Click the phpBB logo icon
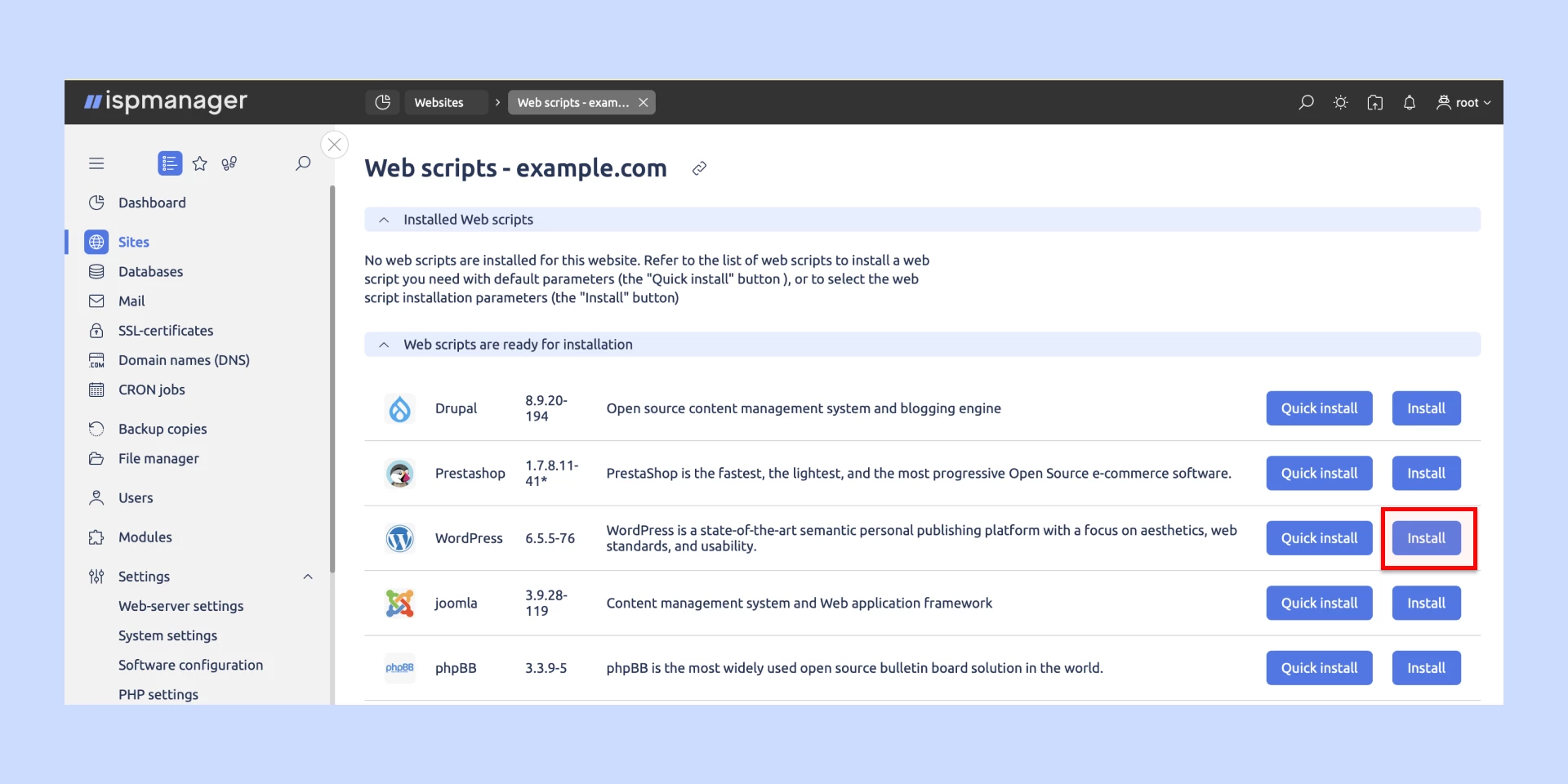The image size is (1568, 784). pyautogui.click(x=399, y=668)
